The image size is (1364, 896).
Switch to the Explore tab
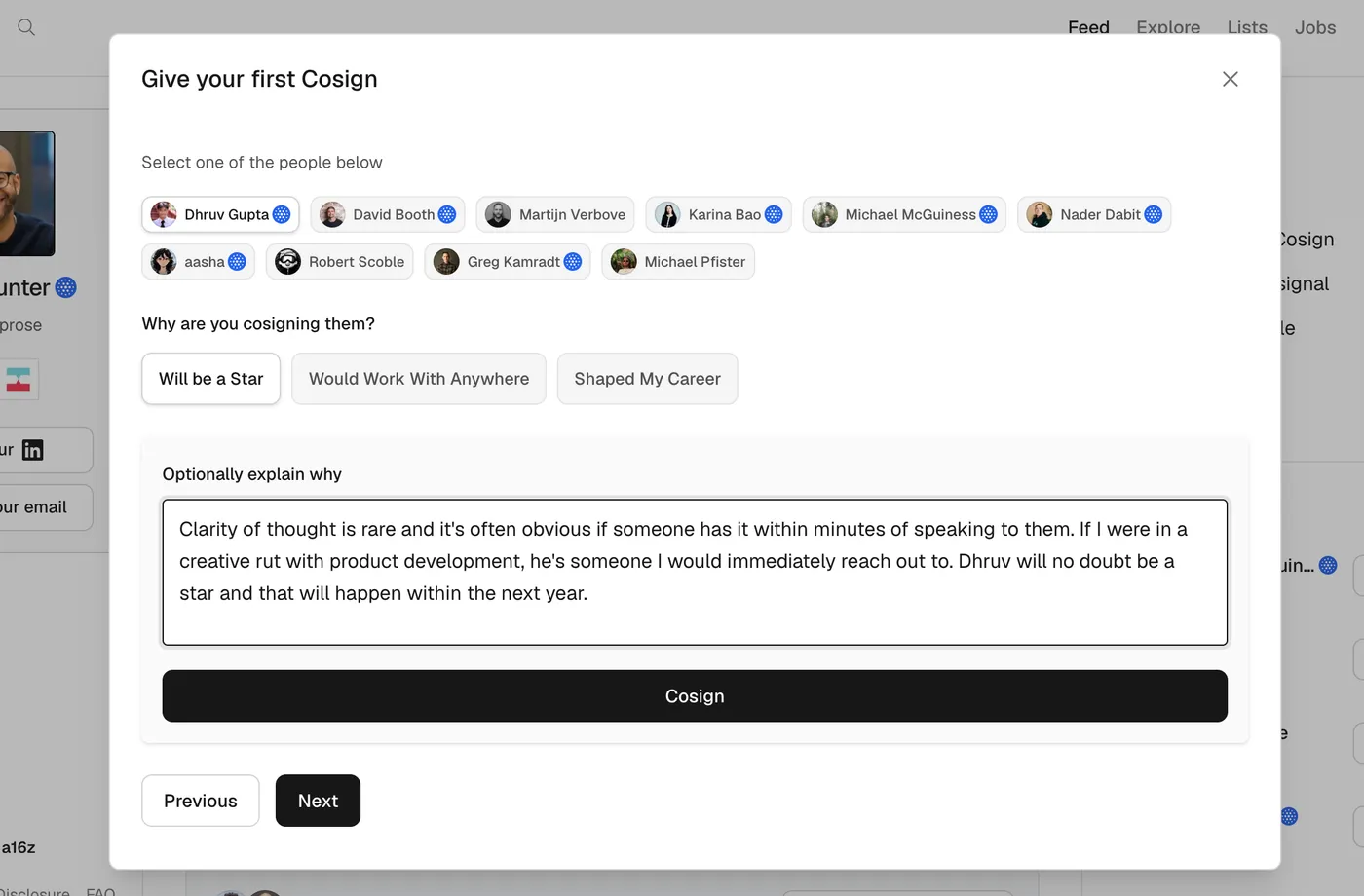pos(1168,27)
